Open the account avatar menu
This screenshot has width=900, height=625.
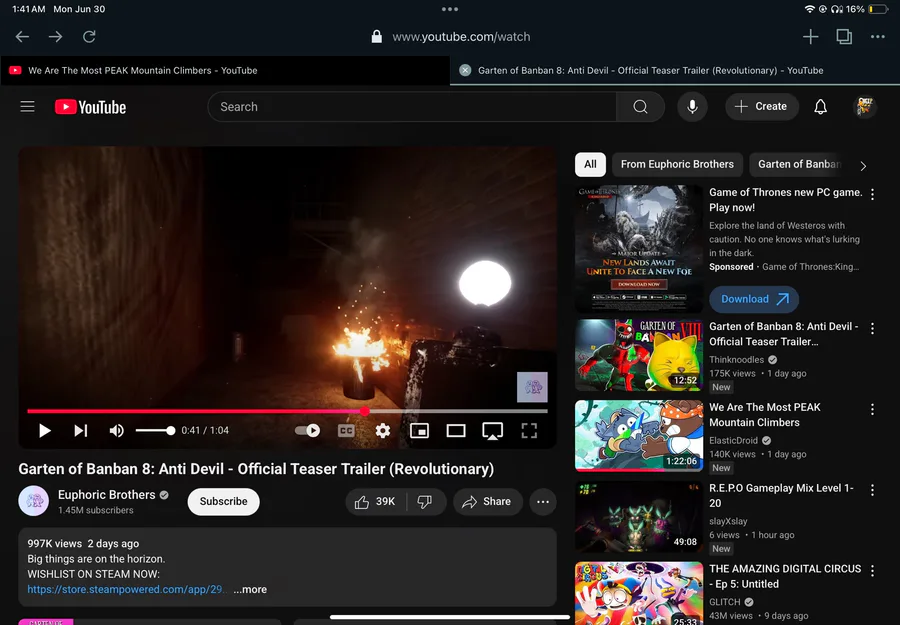pyautogui.click(x=864, y=107)
